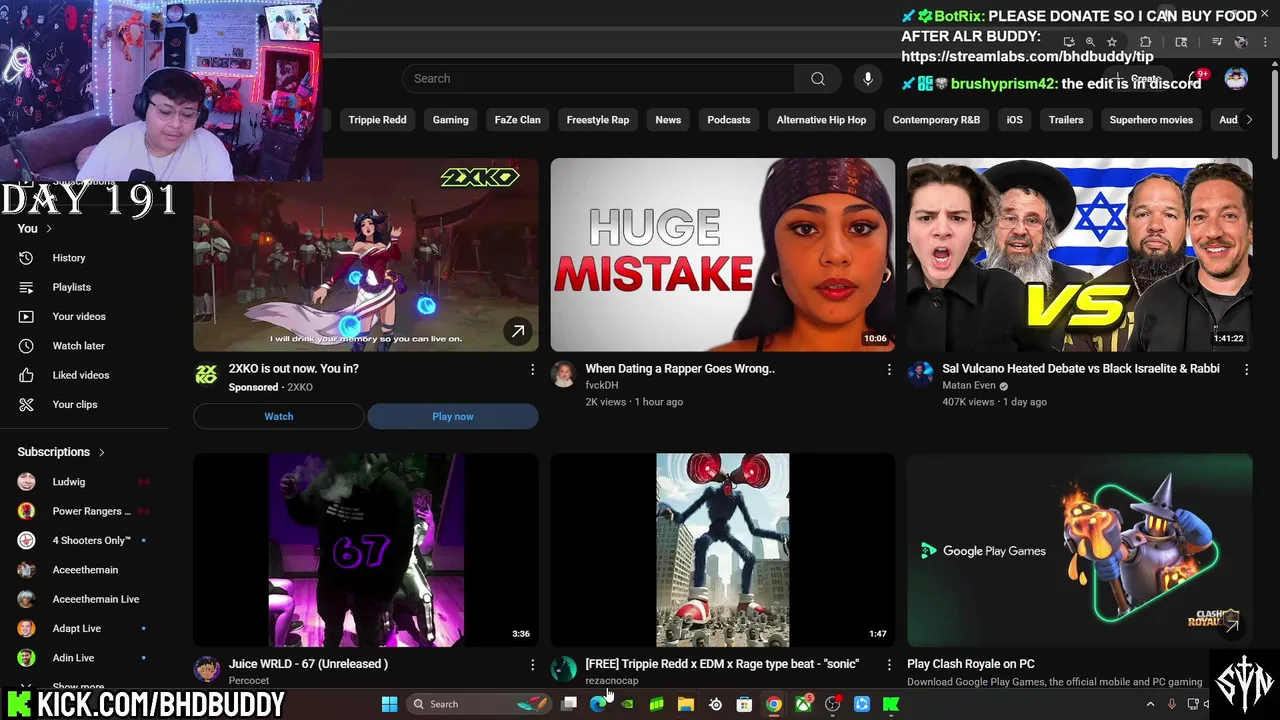Select the Superhero movies chip
The height and width of the screenshot is (720, 1280).
[1151, 120]
